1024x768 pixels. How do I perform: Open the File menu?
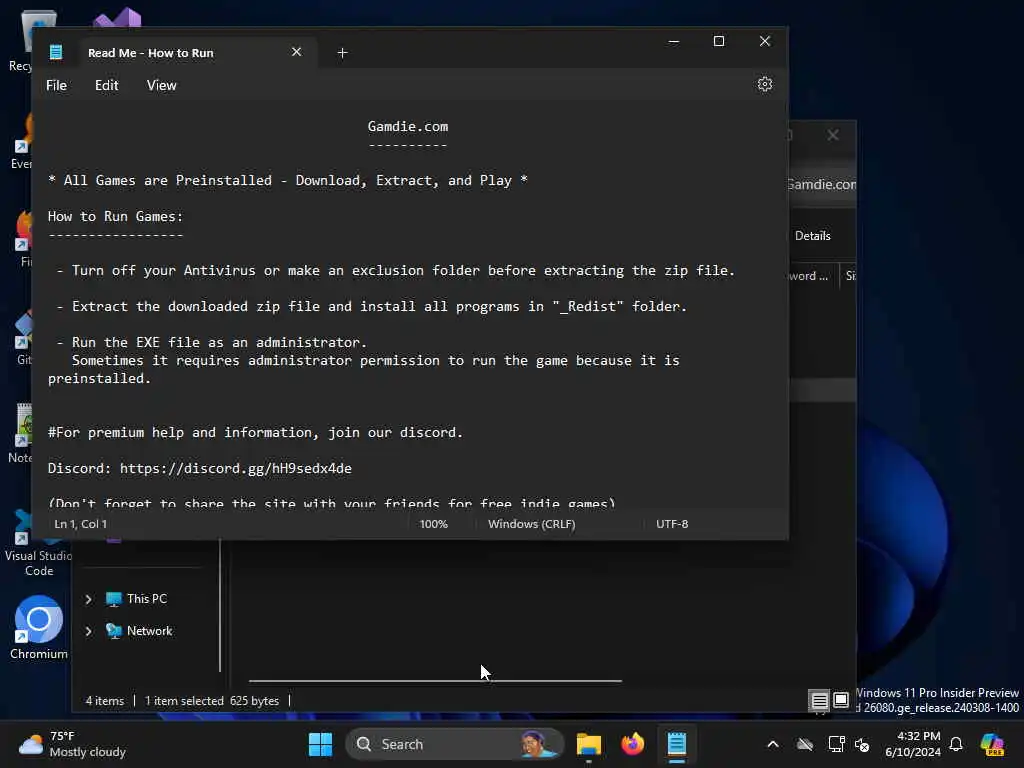56,86
